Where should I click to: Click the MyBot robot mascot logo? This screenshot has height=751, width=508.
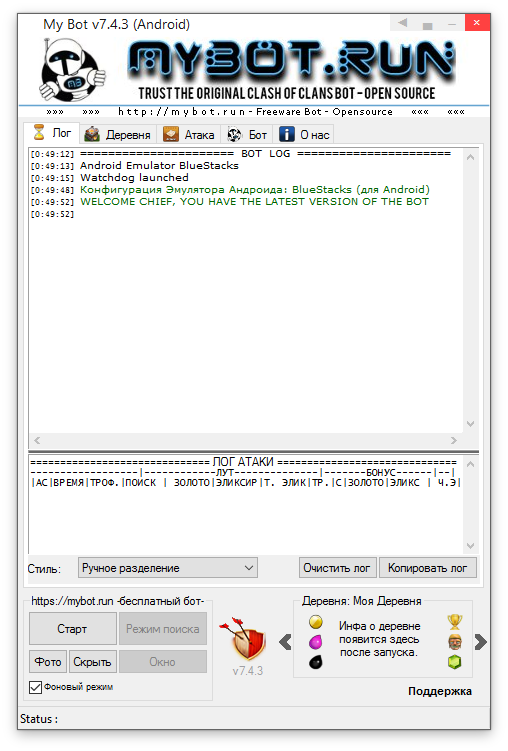click(x=72, y=70)
